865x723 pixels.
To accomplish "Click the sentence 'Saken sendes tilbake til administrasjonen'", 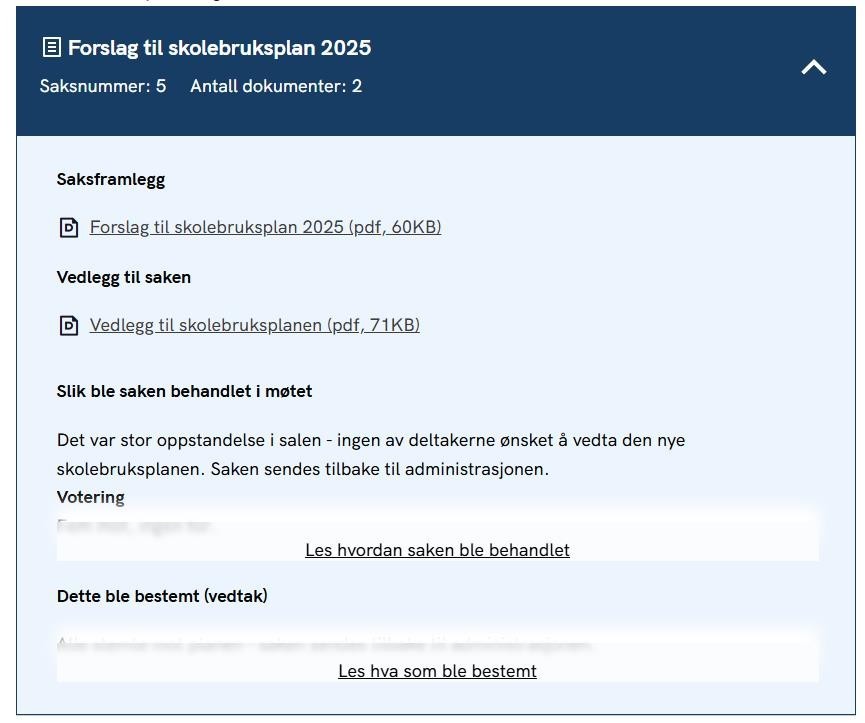I will (x=380, y=469).
